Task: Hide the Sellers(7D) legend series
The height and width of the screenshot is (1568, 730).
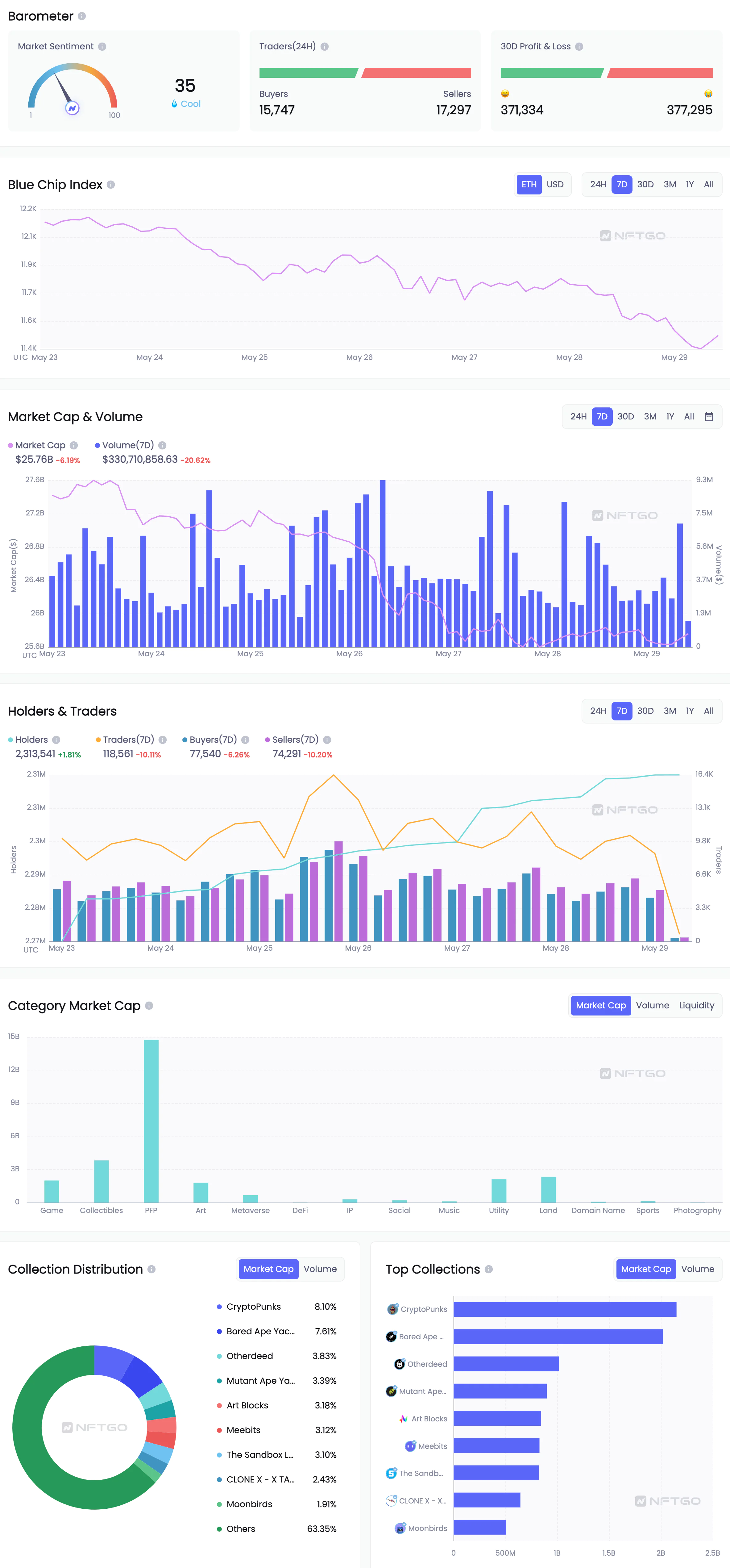Action: [x=295, y=740]
